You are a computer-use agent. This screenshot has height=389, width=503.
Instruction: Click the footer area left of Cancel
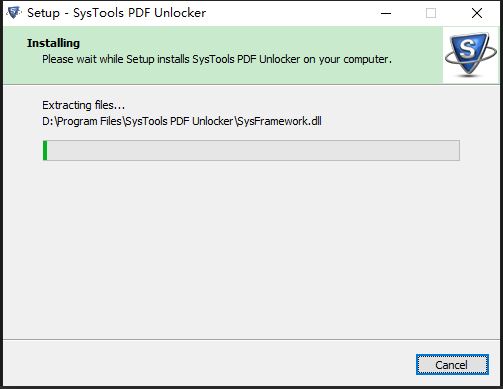[207, 364]
